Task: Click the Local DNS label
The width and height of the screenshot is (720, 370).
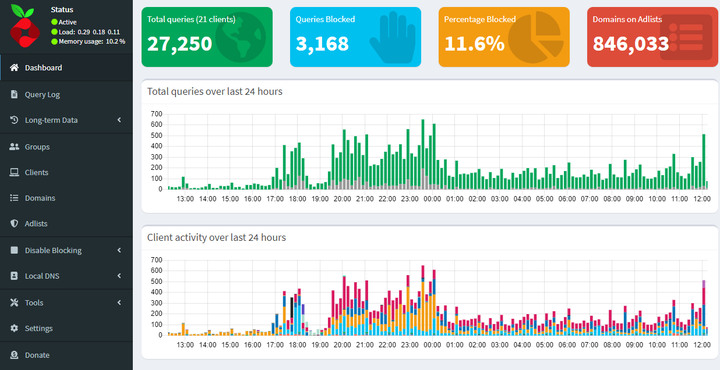Action: tap(42, 276)
